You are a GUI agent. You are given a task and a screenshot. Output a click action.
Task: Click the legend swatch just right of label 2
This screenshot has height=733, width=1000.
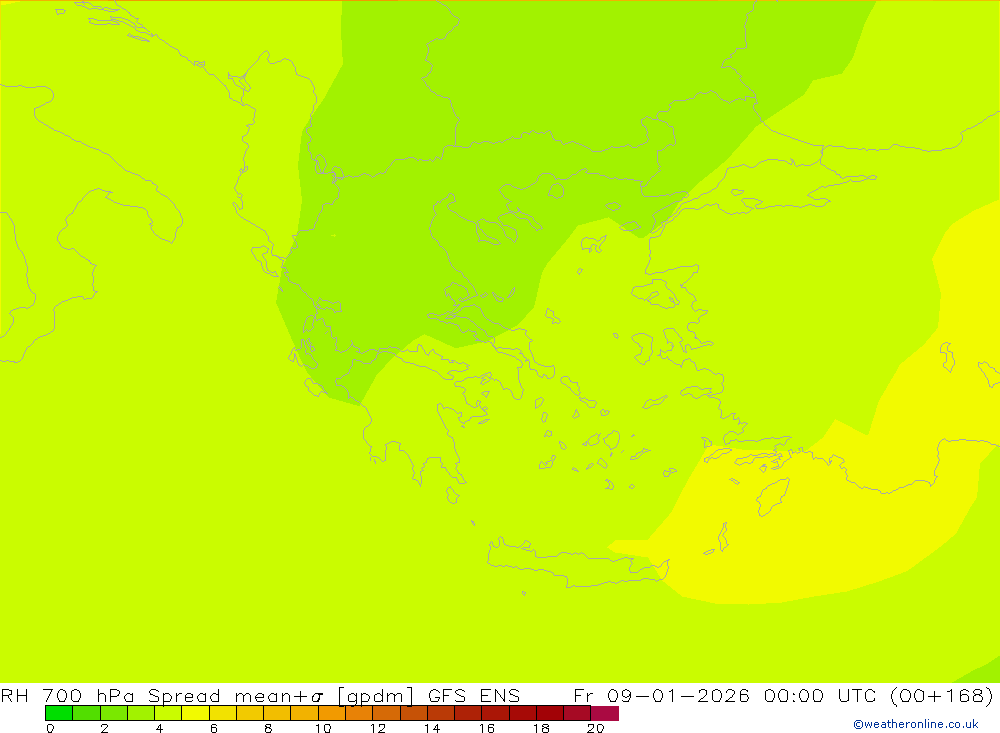[114, 713]
